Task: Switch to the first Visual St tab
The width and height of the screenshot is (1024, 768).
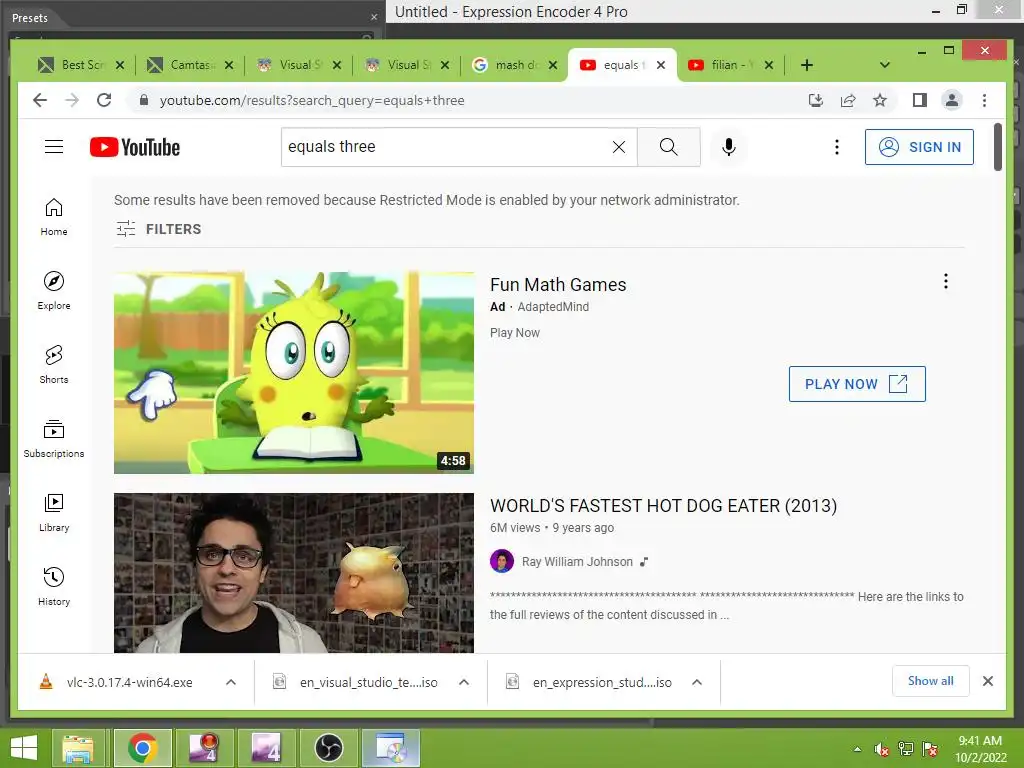Action: coord(299,65)
